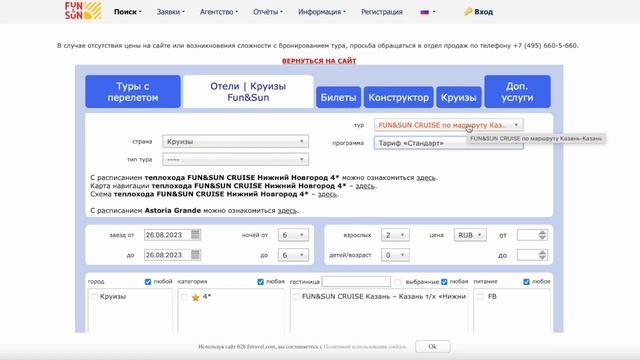Open navigation map здесь link
The image size is (640, 360).
point(365,186)
